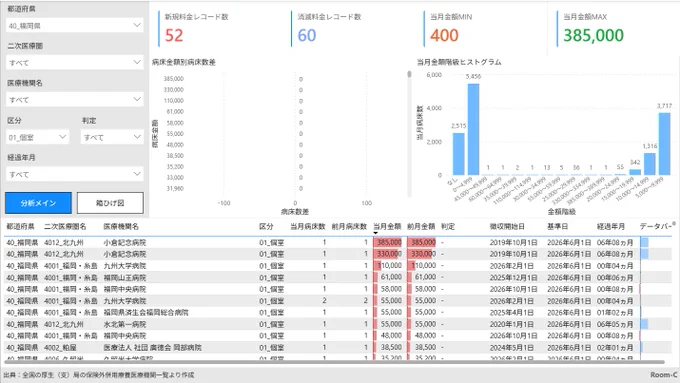Click the 2024年5月1日 start date cell
This screenshot has width=680, height=383.
[512, 347]
